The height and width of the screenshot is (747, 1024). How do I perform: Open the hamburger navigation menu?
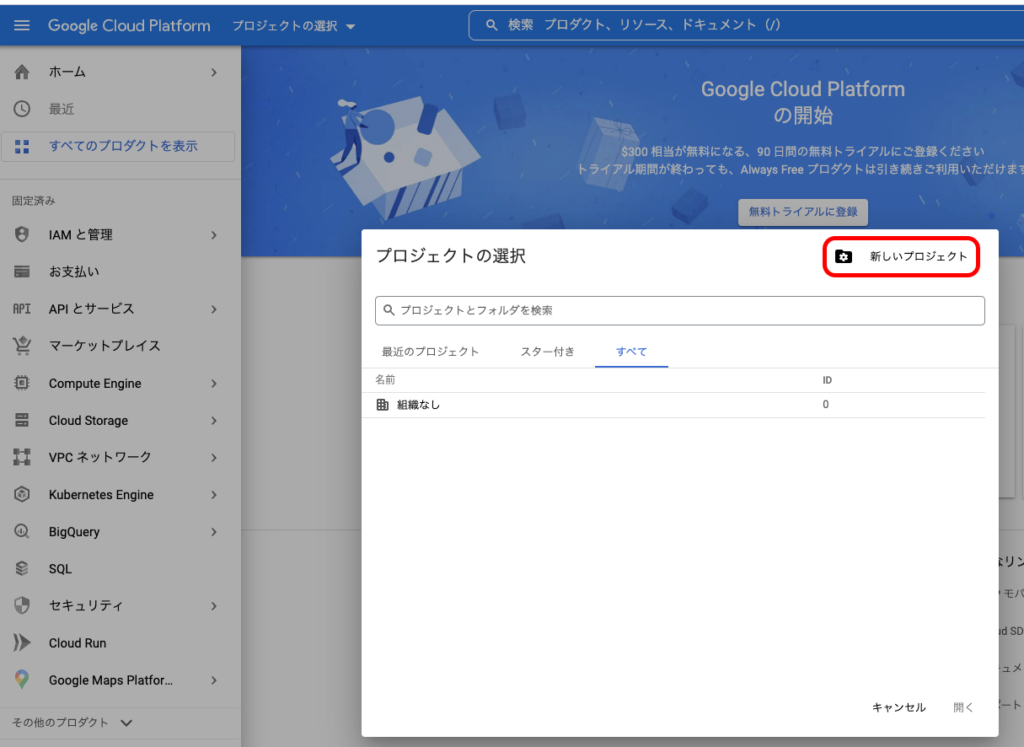click(22, 26)
